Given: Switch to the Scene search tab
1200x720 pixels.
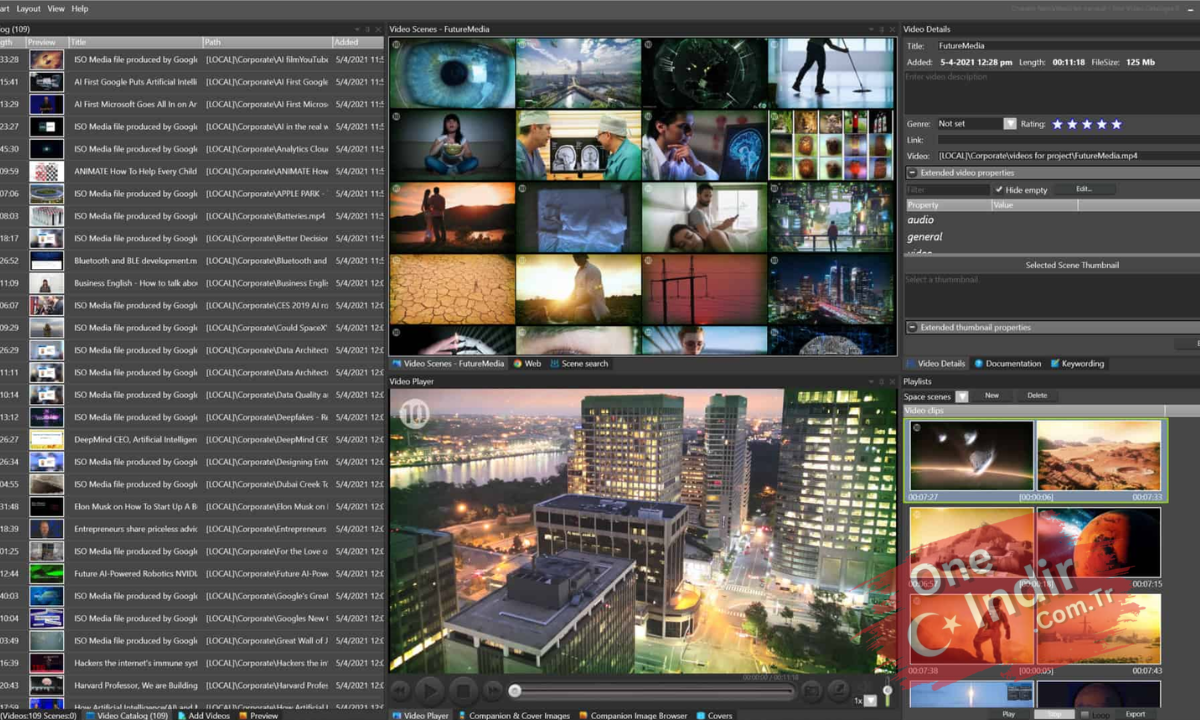Looking at the screenshot, I should (x=578, y=364).
